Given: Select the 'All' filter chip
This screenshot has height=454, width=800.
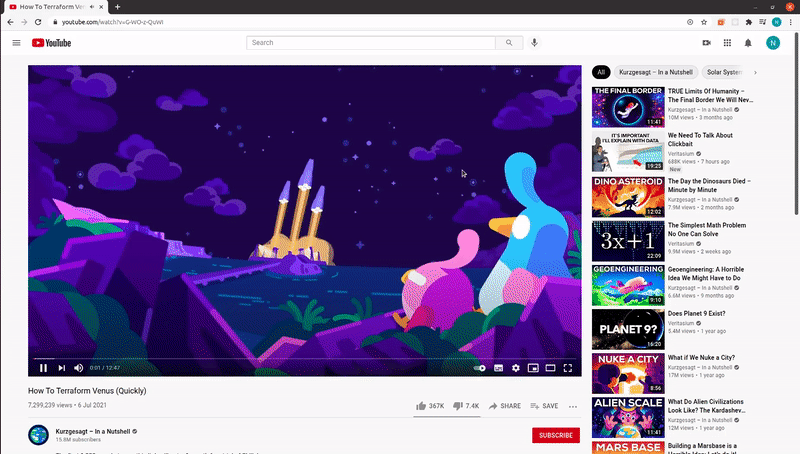Looking at the screenshot, I should (601, 72).
